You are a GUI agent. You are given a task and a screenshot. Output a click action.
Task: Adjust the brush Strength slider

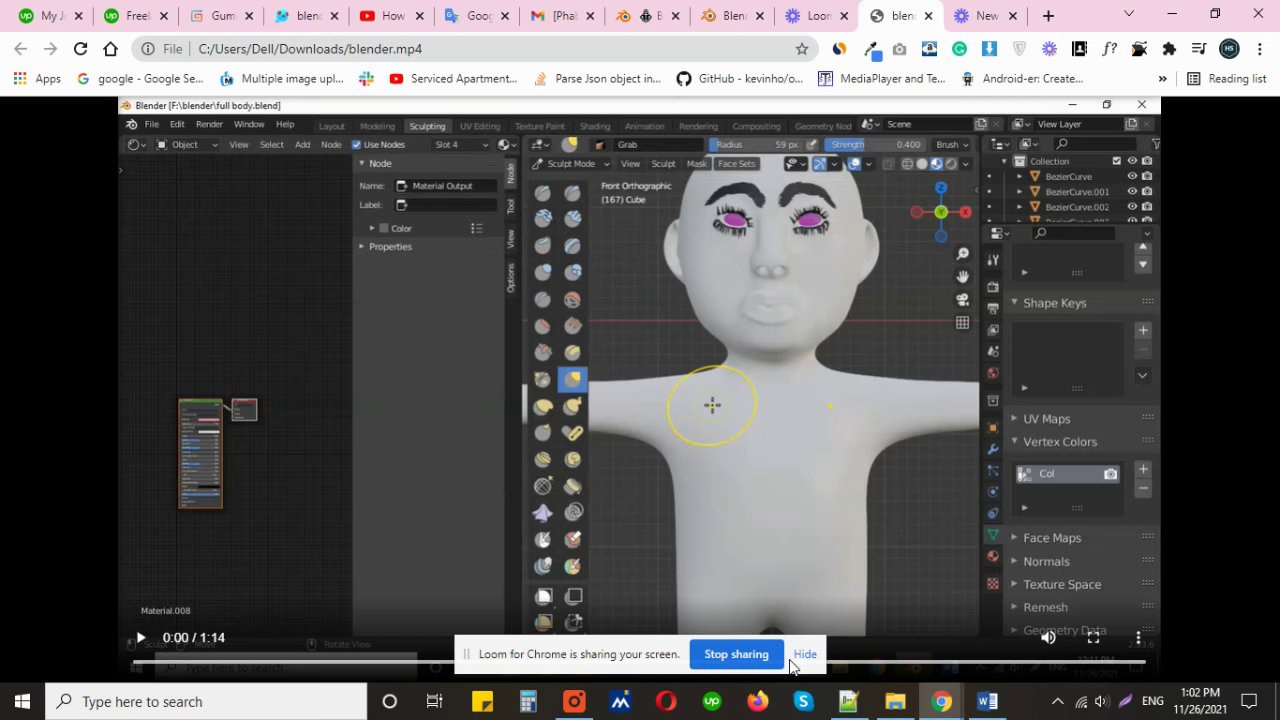[875, 144]
